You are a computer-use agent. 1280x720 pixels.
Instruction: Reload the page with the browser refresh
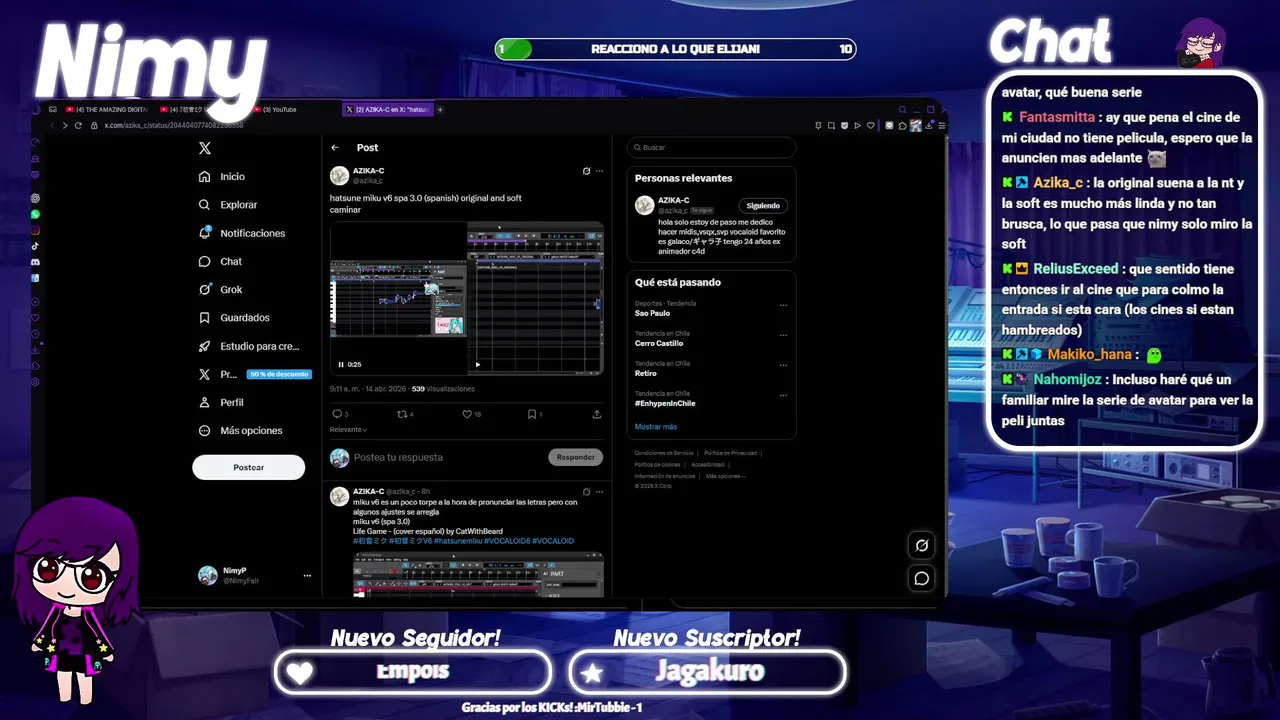[x=78, y=125]
